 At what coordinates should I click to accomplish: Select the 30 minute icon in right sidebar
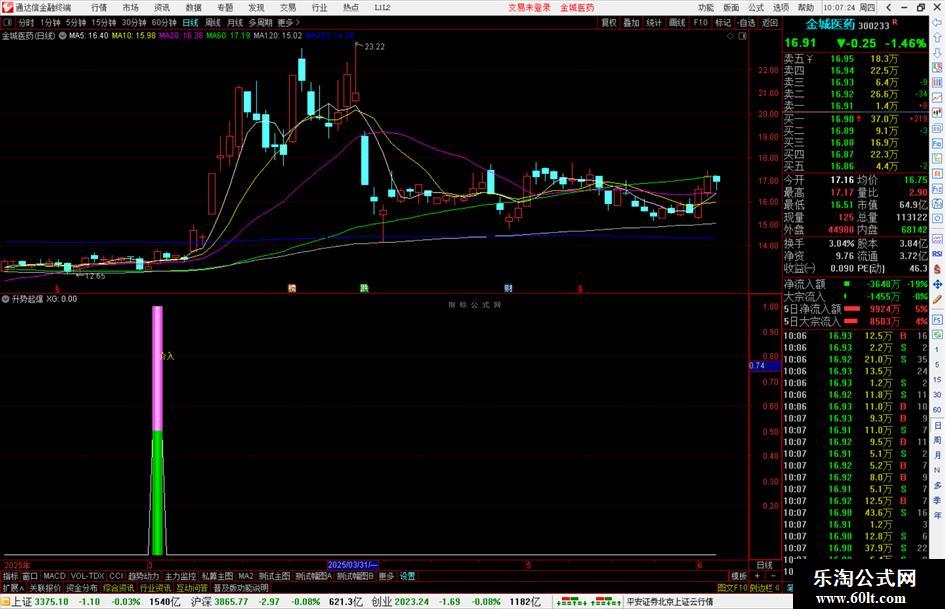(938, 395)
